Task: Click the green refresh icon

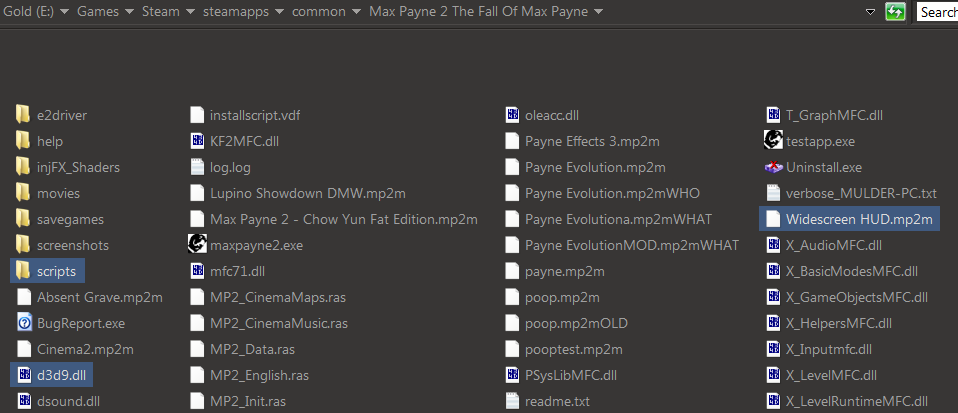Action: pos(896,12)
